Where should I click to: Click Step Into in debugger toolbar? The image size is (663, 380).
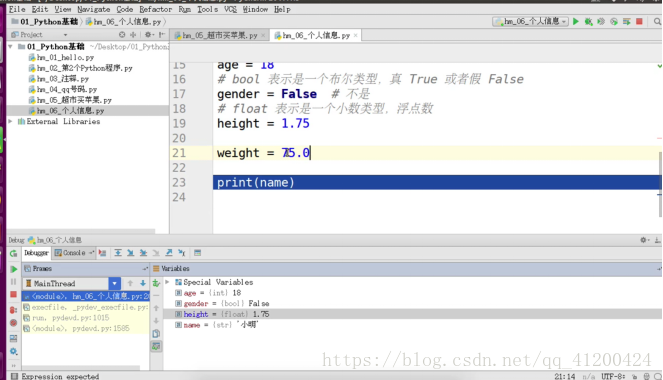click(x=131, y=253)
